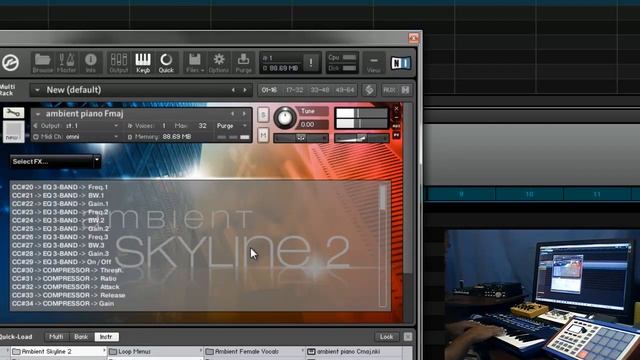Toggle the instrument PV button
This screenshot has width=640, height=360.
pos(396,135)
